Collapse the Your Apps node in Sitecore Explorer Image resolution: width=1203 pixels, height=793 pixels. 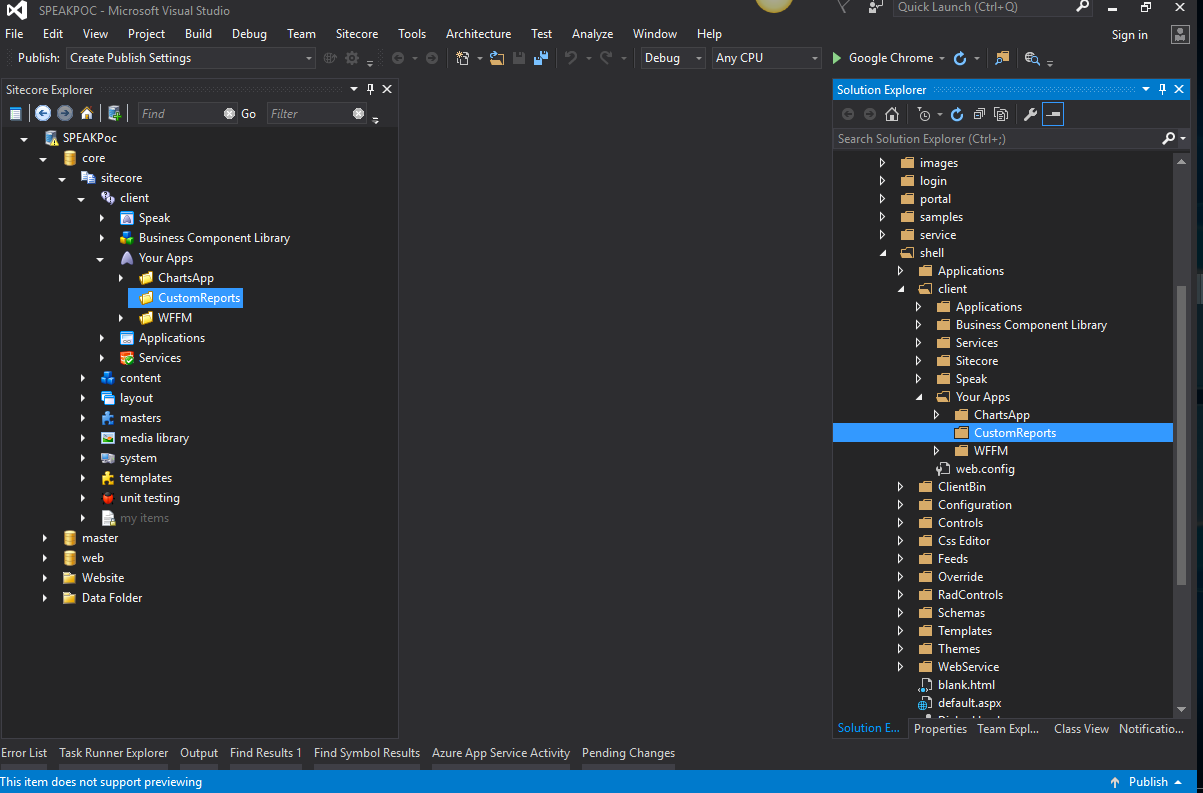99,257
